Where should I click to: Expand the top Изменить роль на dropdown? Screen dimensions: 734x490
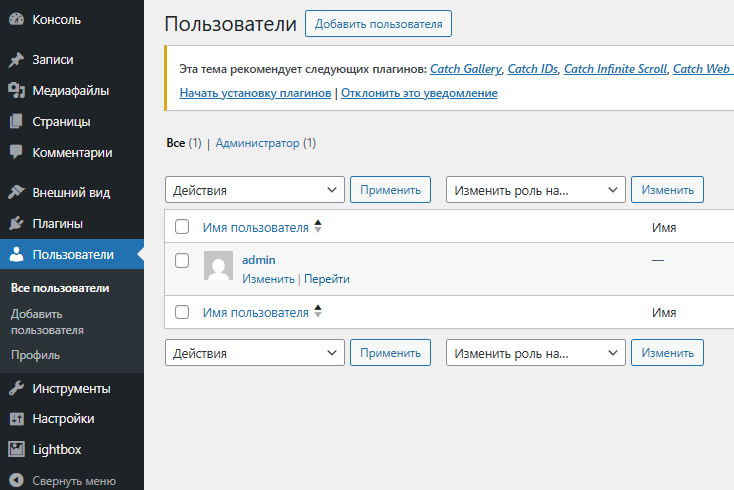[535, 189]
